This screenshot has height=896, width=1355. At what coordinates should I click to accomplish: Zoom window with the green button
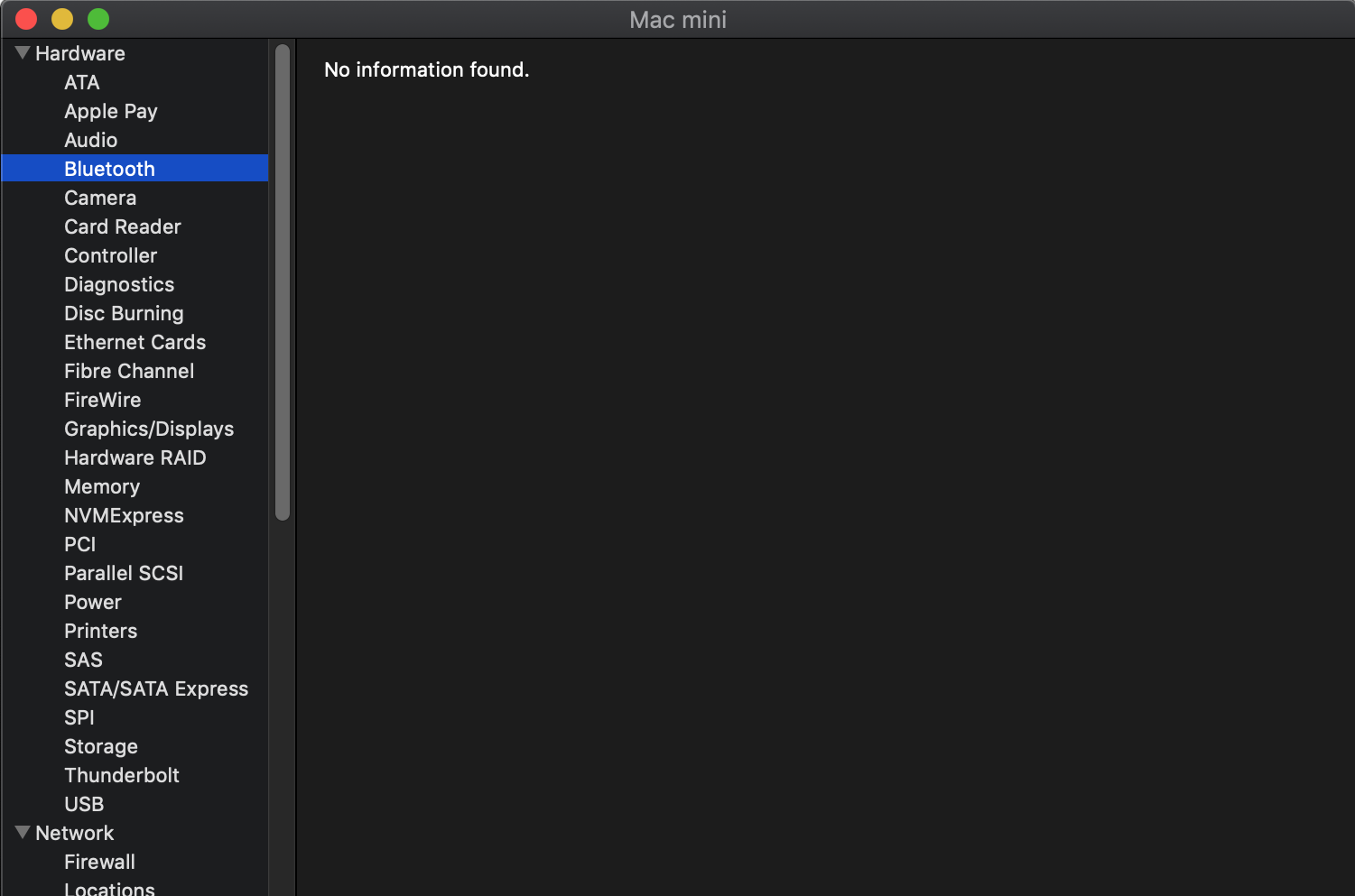tap(98, 19)
